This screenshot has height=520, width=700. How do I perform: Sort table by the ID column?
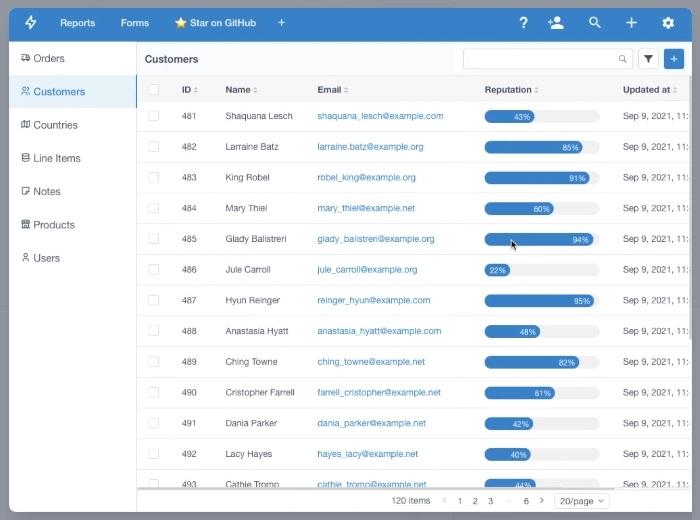(189, 90)
